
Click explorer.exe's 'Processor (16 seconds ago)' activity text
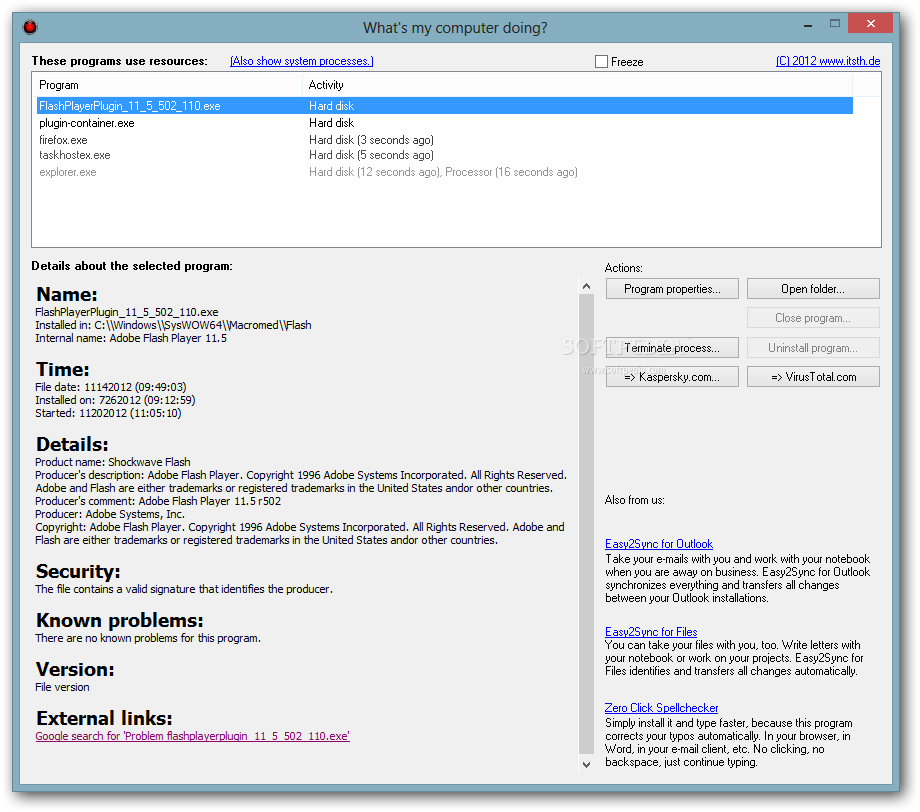coord(512,172)
